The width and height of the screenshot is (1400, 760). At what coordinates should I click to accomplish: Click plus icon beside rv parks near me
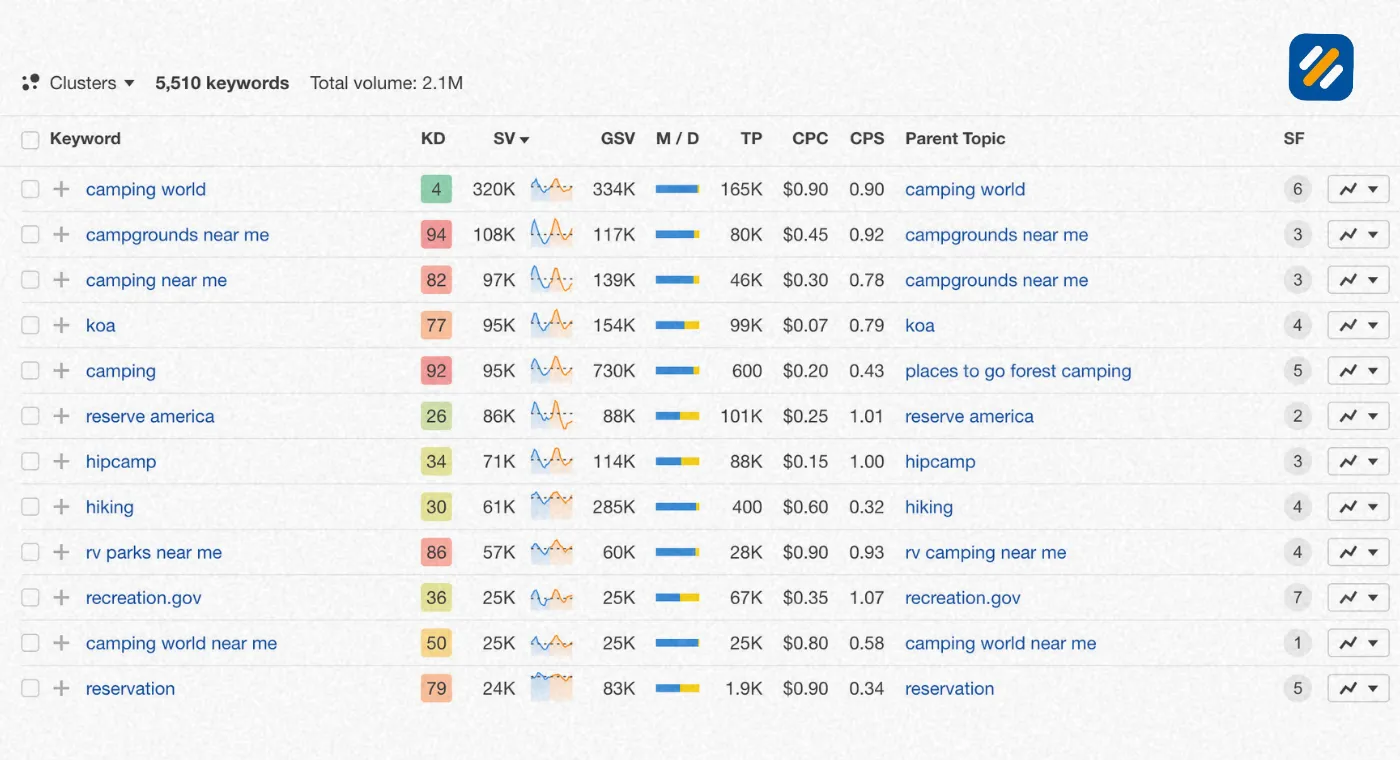61,552
